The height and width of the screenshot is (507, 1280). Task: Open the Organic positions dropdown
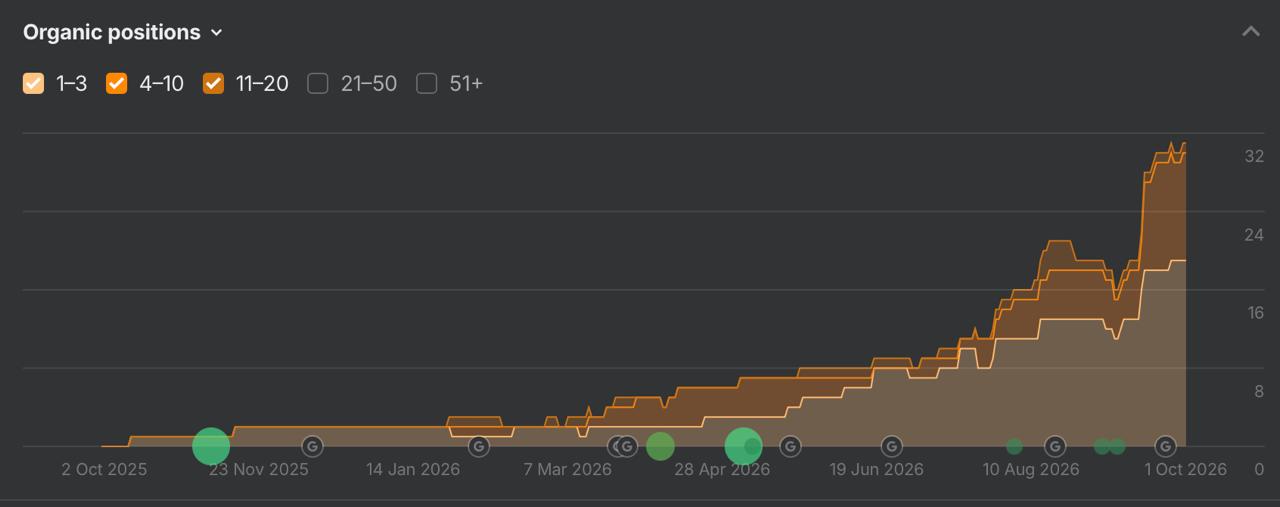click(x=122, y=32)
